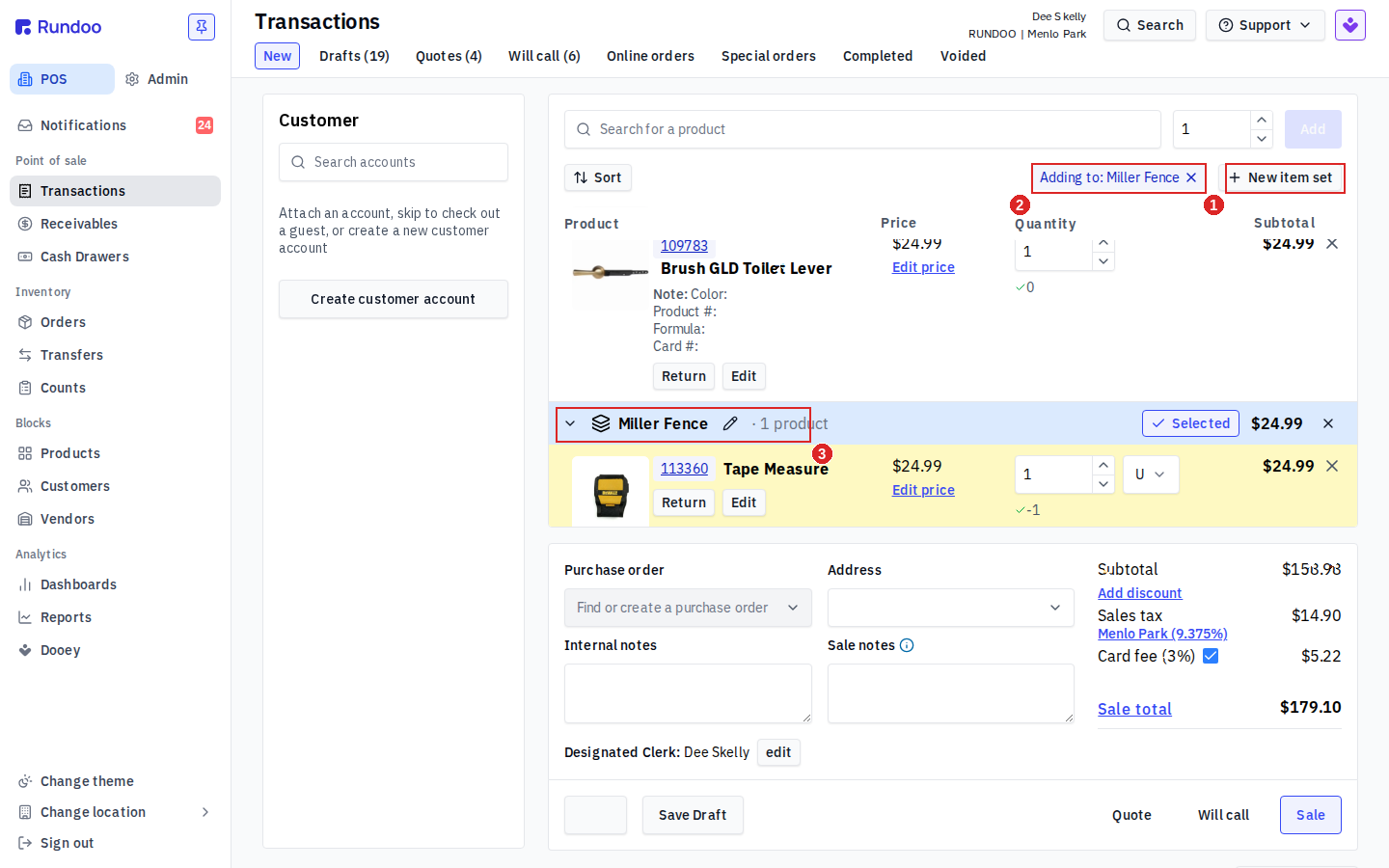This screenshot has width=1389, height=868.
Task: Decrease the add-product quantity stepper
Action: tap(1262, 139)
